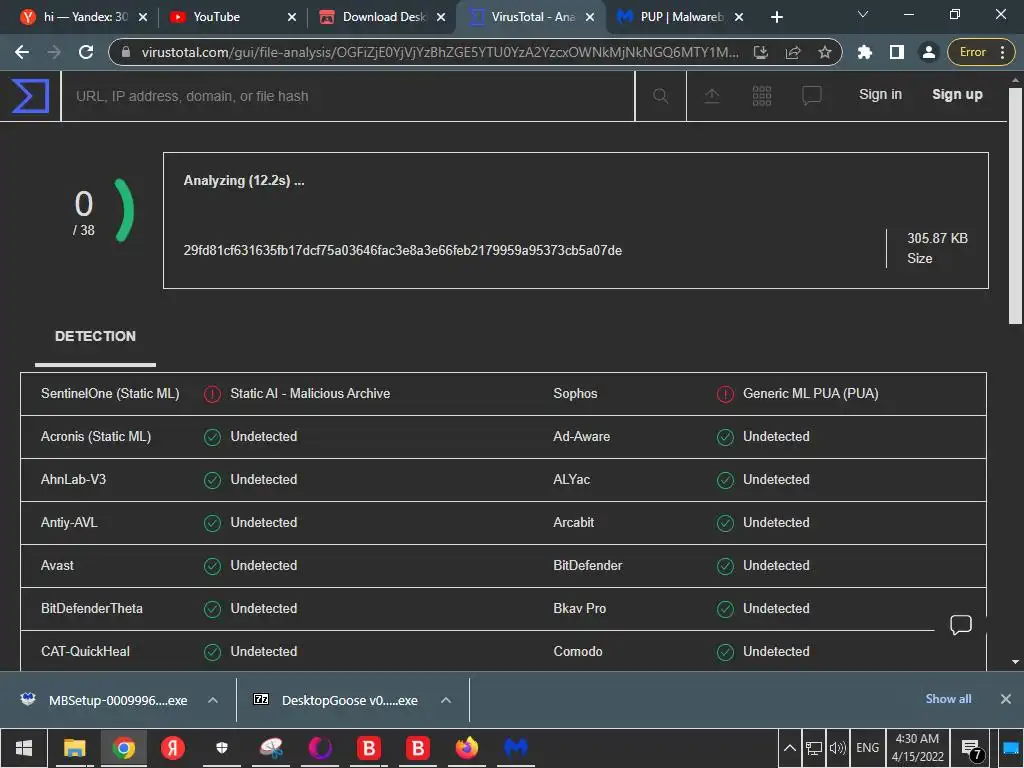
Task: Click the SentinelOne (Static ML) engine name
Action: point(110,394)
